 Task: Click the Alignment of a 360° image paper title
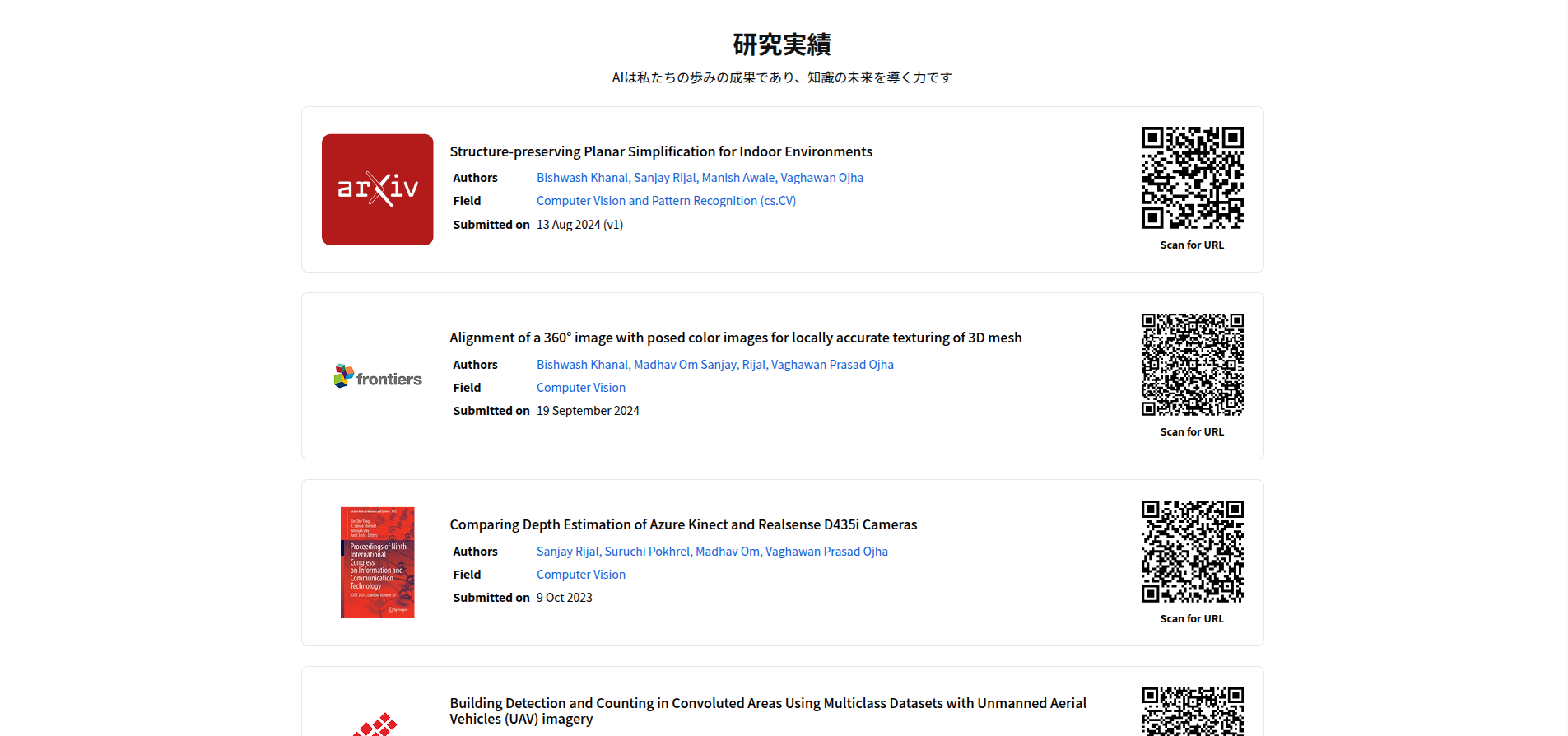(x=735, y=338)
